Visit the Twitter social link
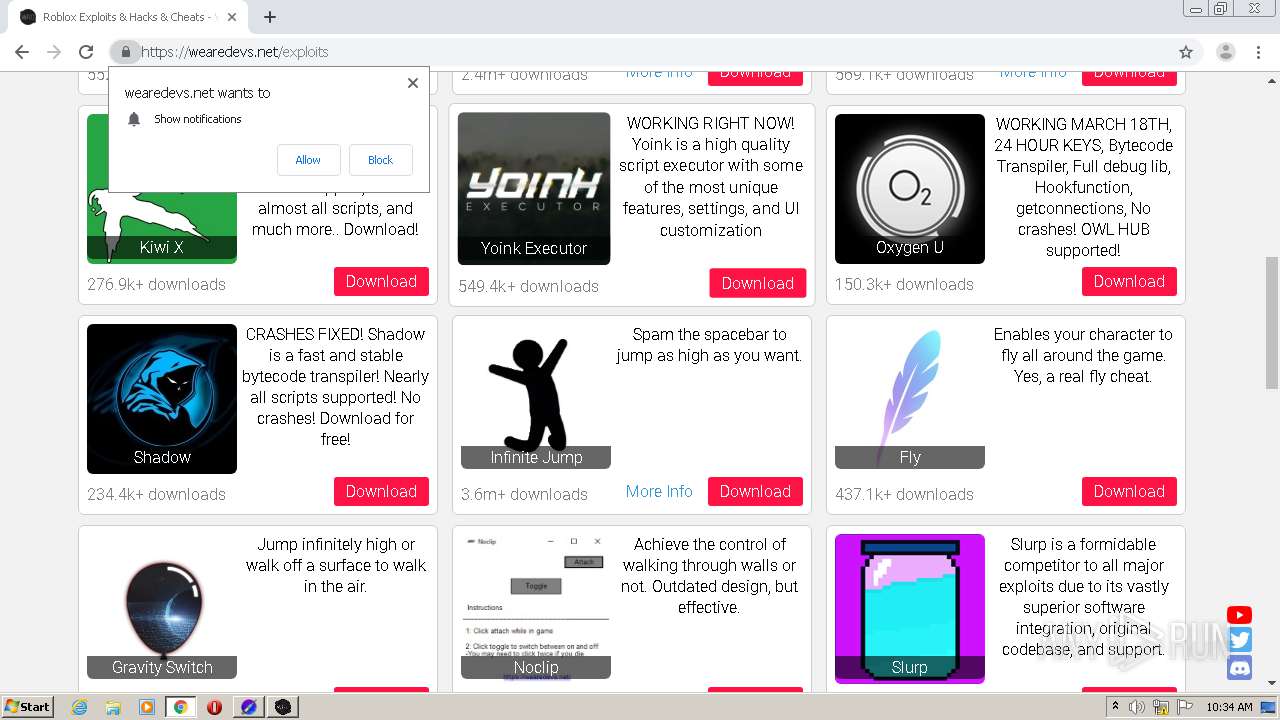This screenshot has width=1280, height=720. tap(1240, 641)
